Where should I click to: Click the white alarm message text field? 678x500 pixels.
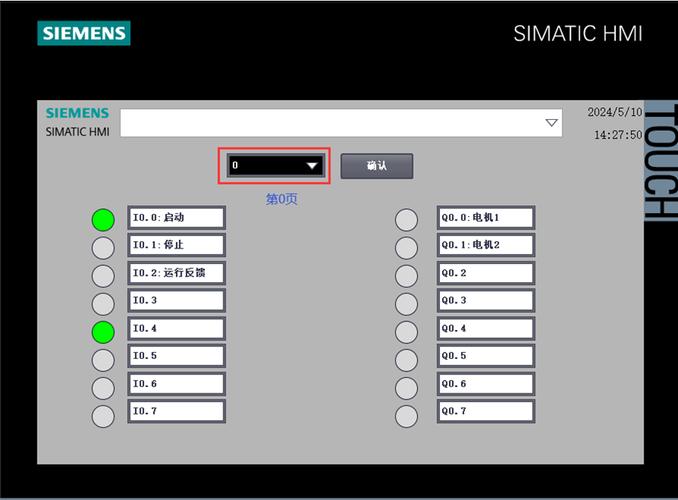[x=341, y=123]
